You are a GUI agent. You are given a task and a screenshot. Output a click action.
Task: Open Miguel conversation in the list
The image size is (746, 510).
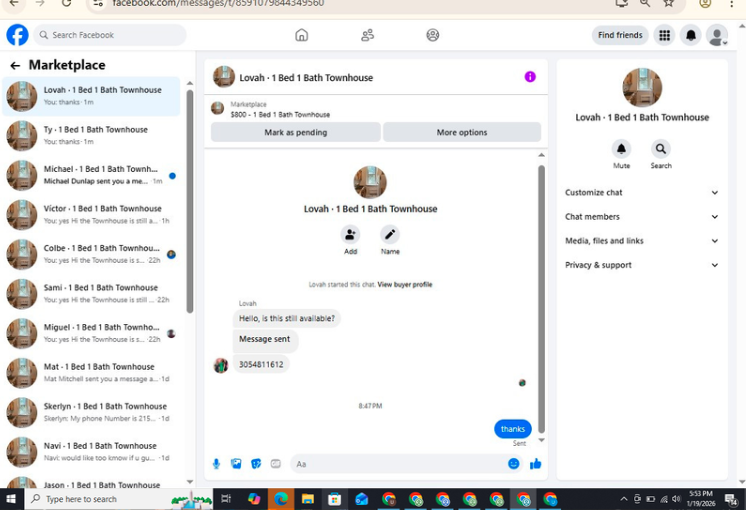(x=91, y=333)
